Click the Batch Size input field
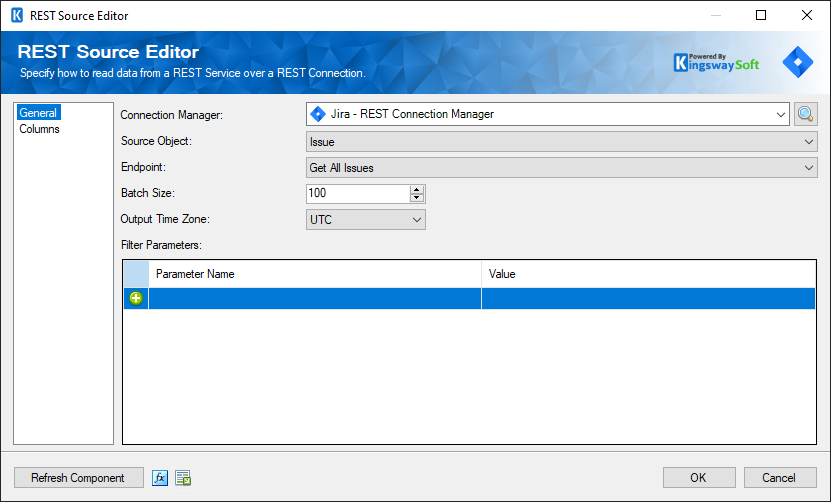Viewport: 831px width, 502px height. tap(358, 193)
